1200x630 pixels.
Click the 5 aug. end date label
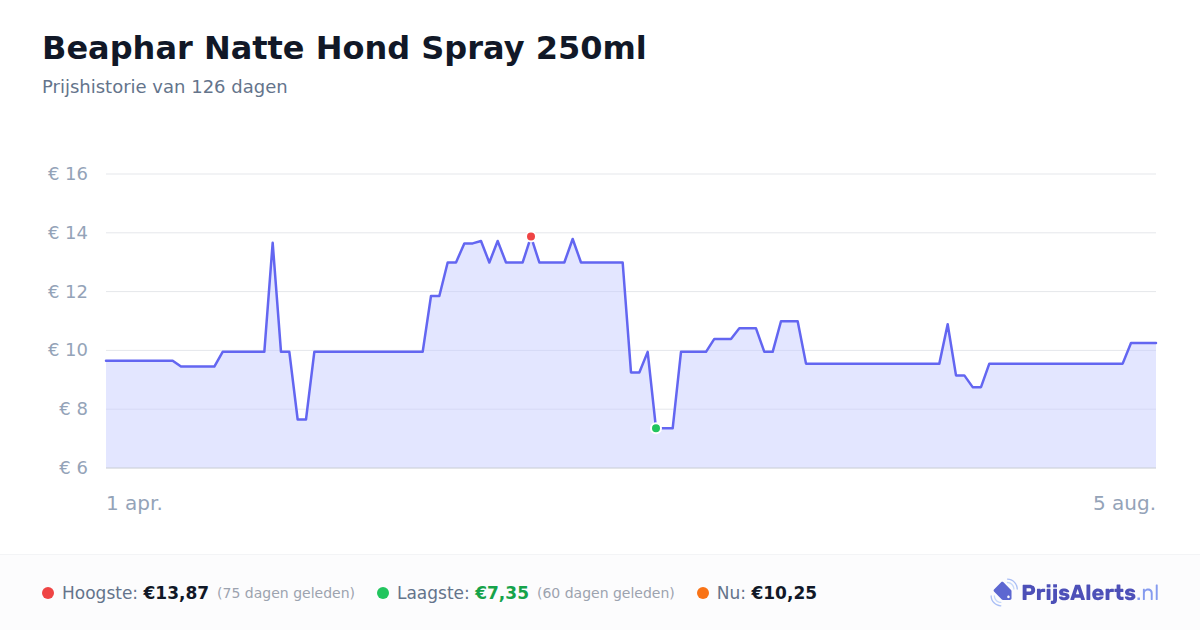click(x=1124, y=503)
